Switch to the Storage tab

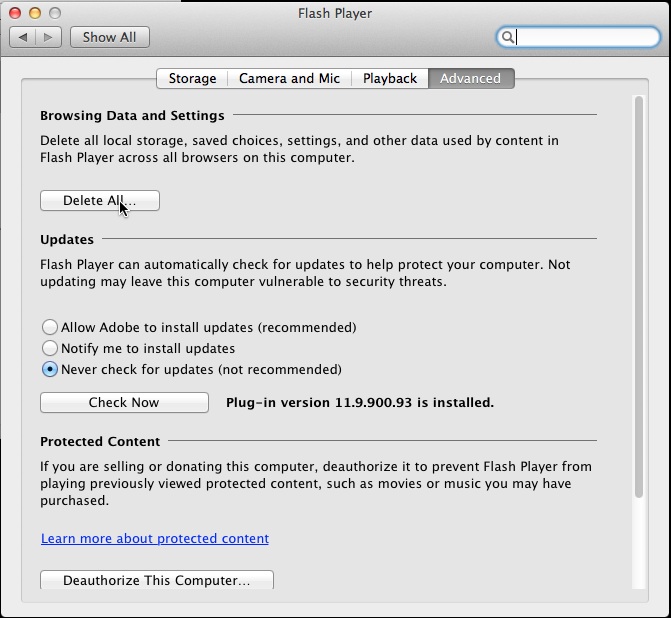click(x=192, y=78)
